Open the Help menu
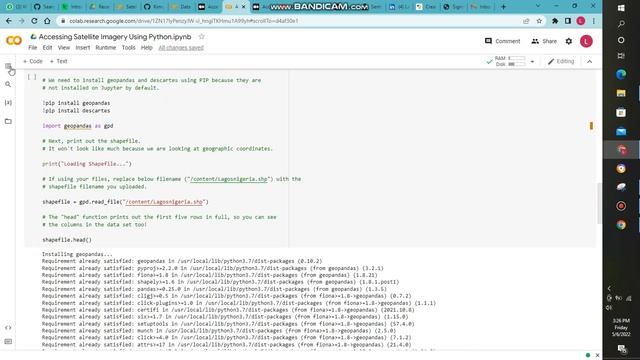This screenshot has width=640, height=360. pos(147,48)
